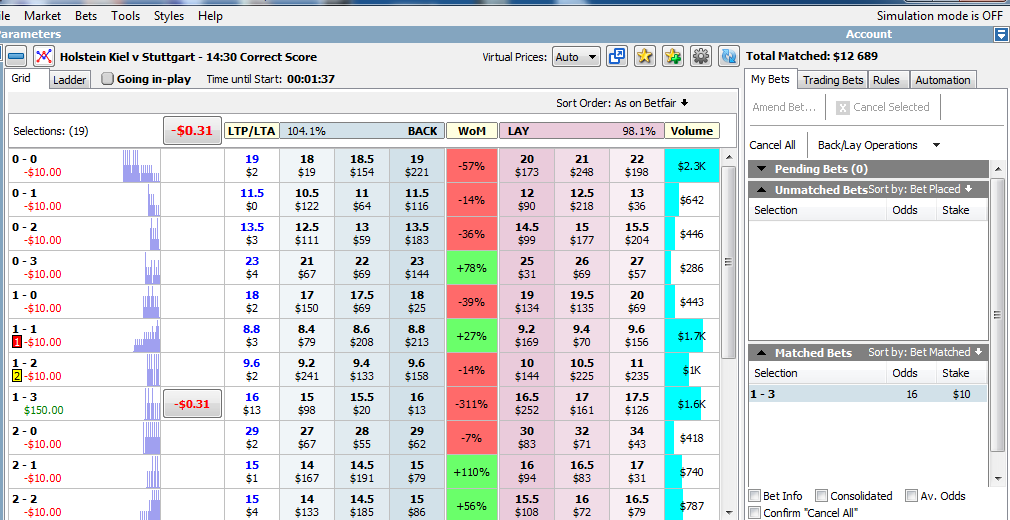Click the duplicate windows icon
This screenshot has width=1010, height=520.
click(617, 57)
